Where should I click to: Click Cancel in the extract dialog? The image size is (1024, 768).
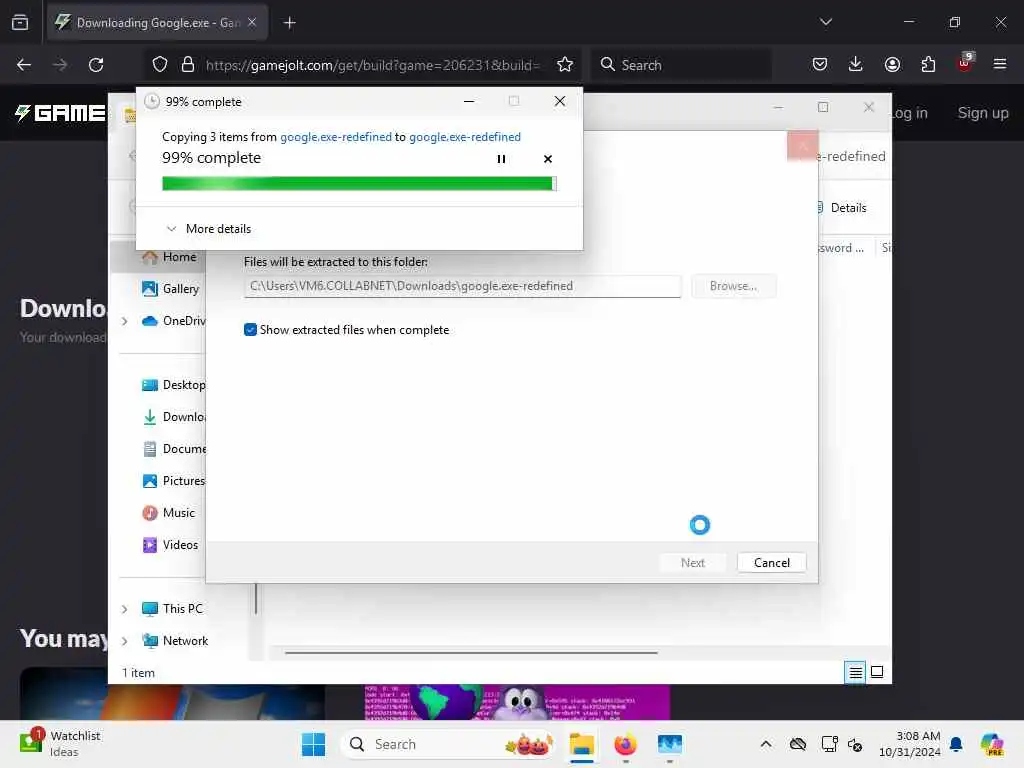(771, 562)
